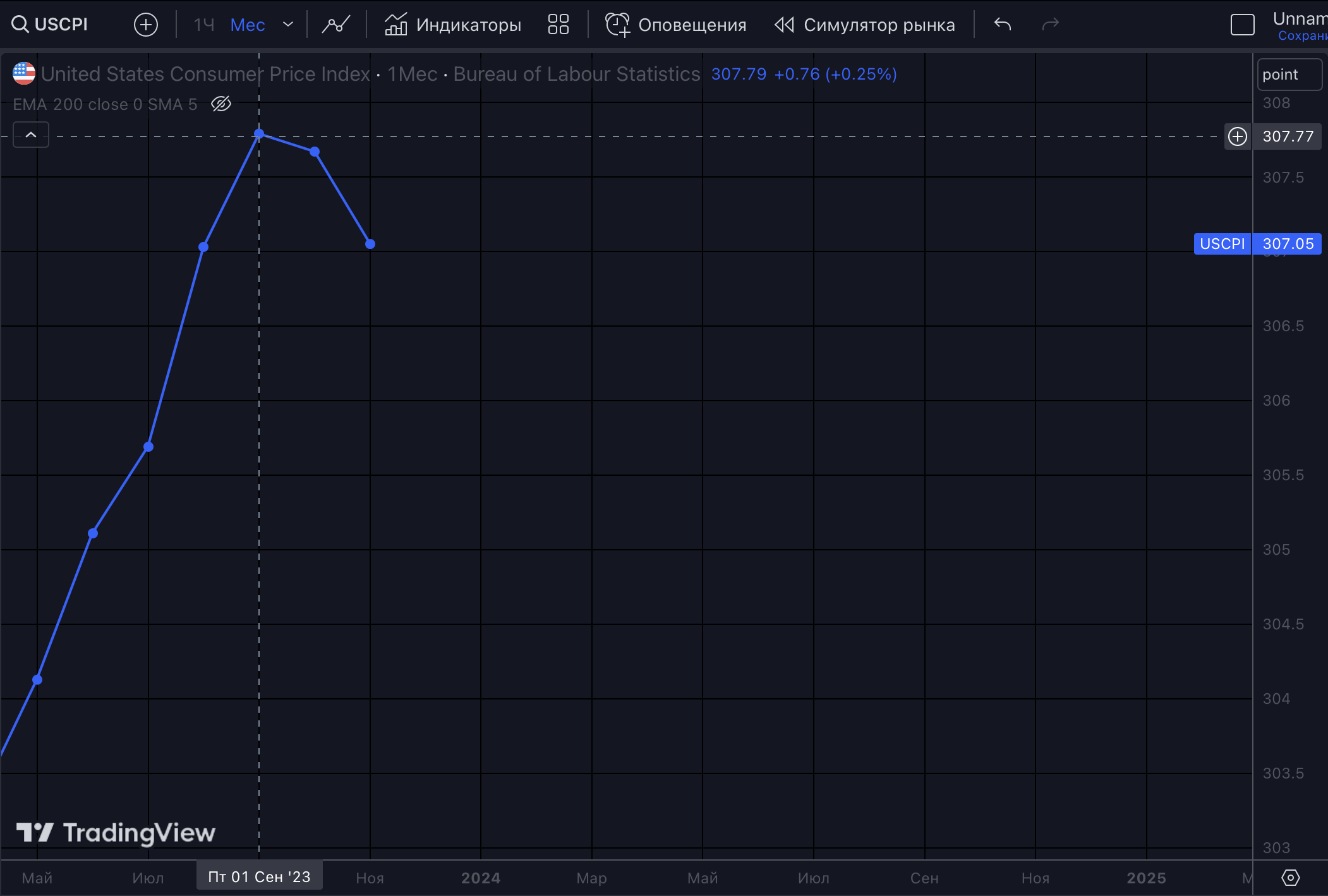Screen dimensions: 1328x896
Task: Add alert at 307.77 plus icon
Action: 1237,136
